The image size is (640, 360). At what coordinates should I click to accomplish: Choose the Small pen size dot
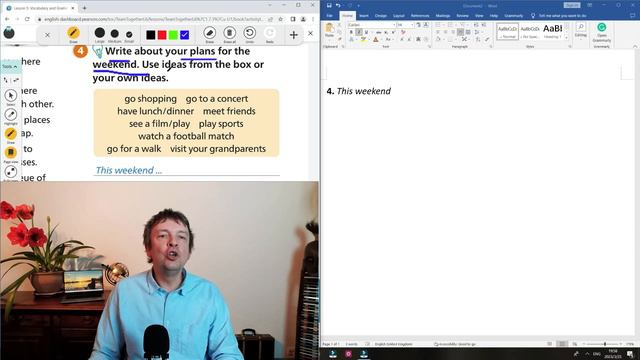[129, 35]
